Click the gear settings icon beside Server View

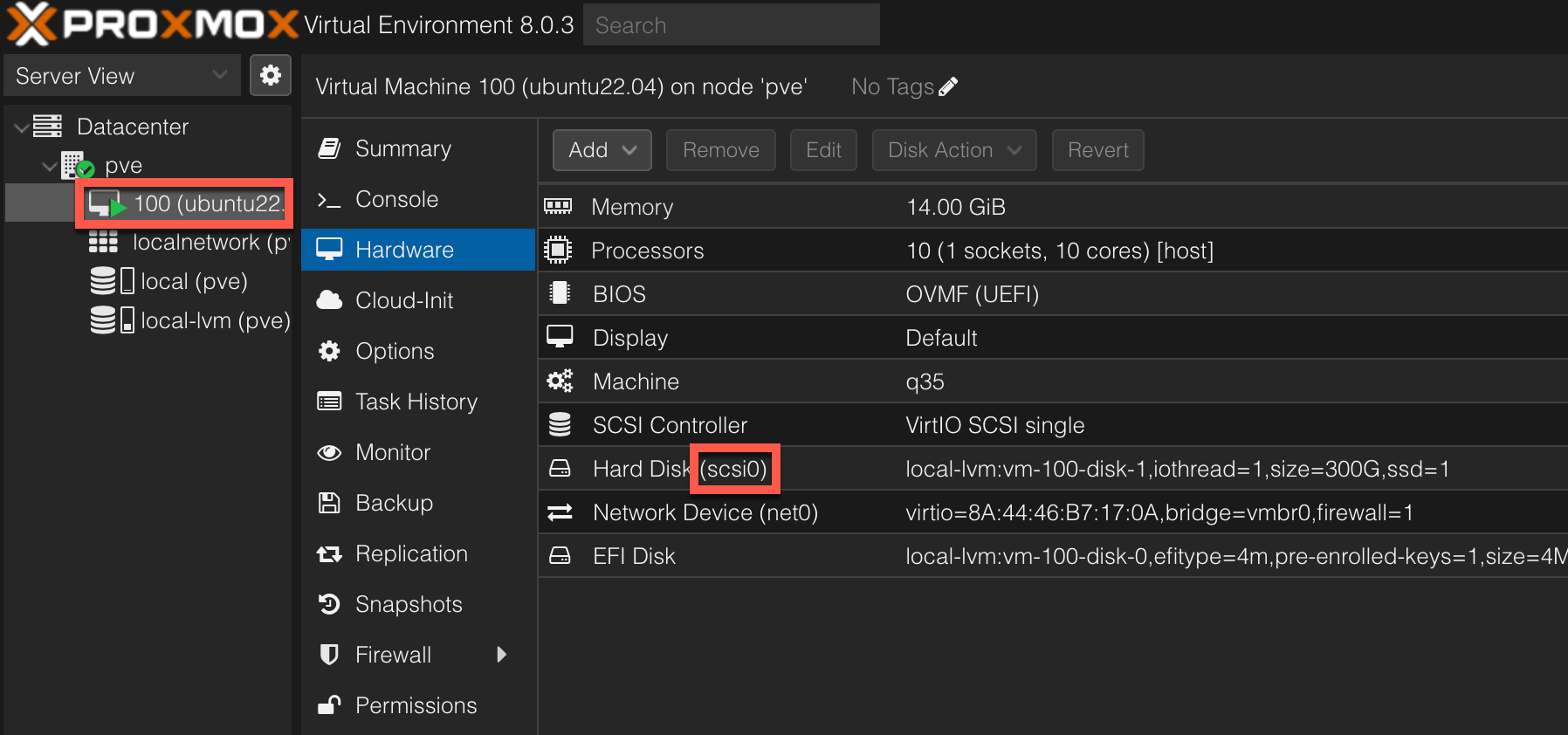(271, 75)
